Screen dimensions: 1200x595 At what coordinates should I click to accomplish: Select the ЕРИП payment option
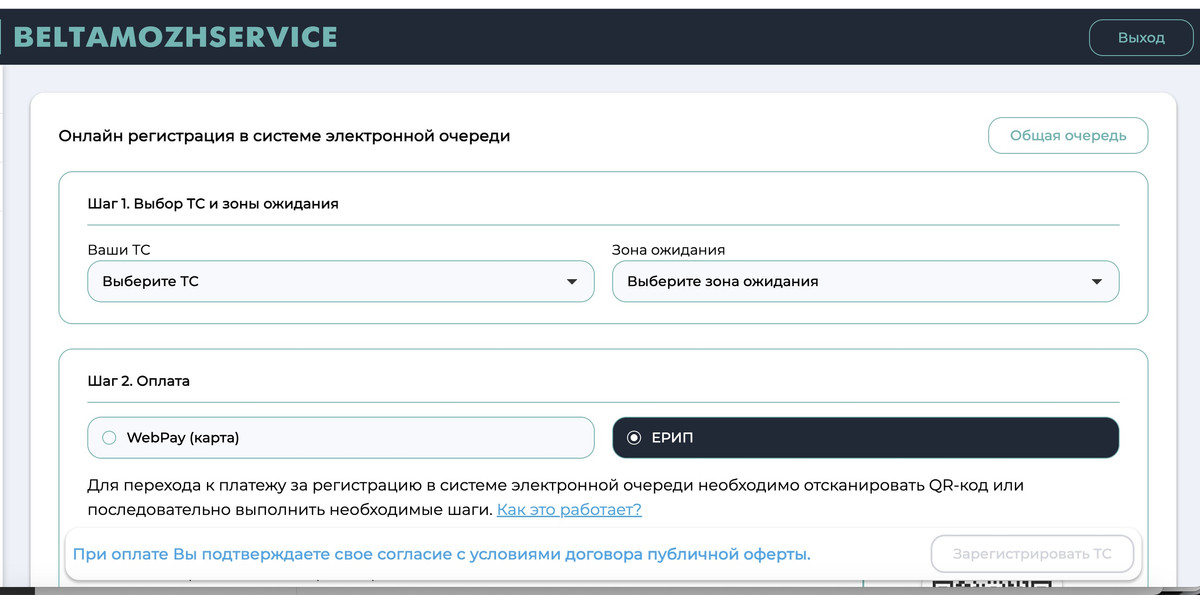(x=865, y=438)
